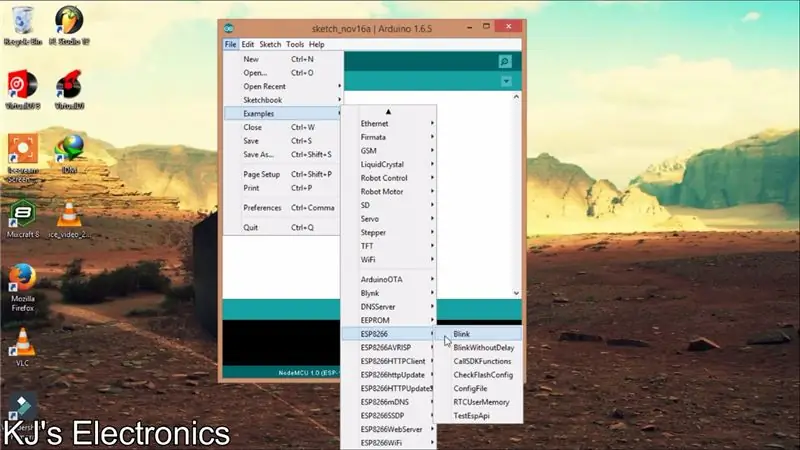
Task: Open the Mixcraft 8 desktop shortcut
Action: pyautogui.click(x=22, y=219)
